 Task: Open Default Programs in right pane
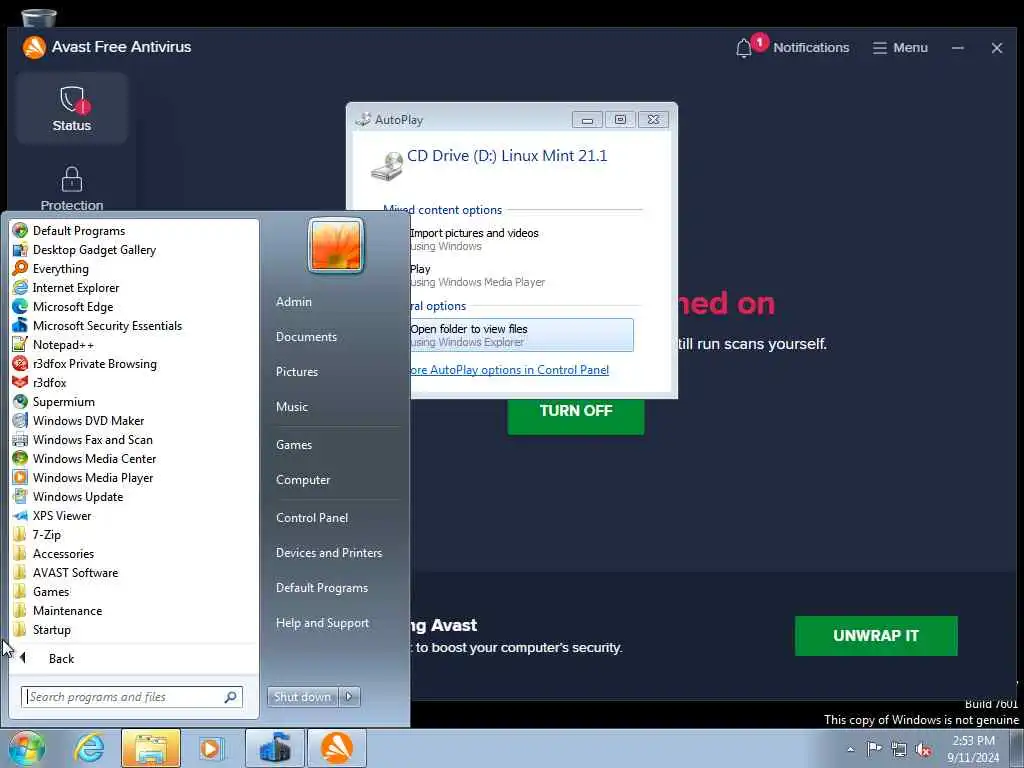pos(322,588)
